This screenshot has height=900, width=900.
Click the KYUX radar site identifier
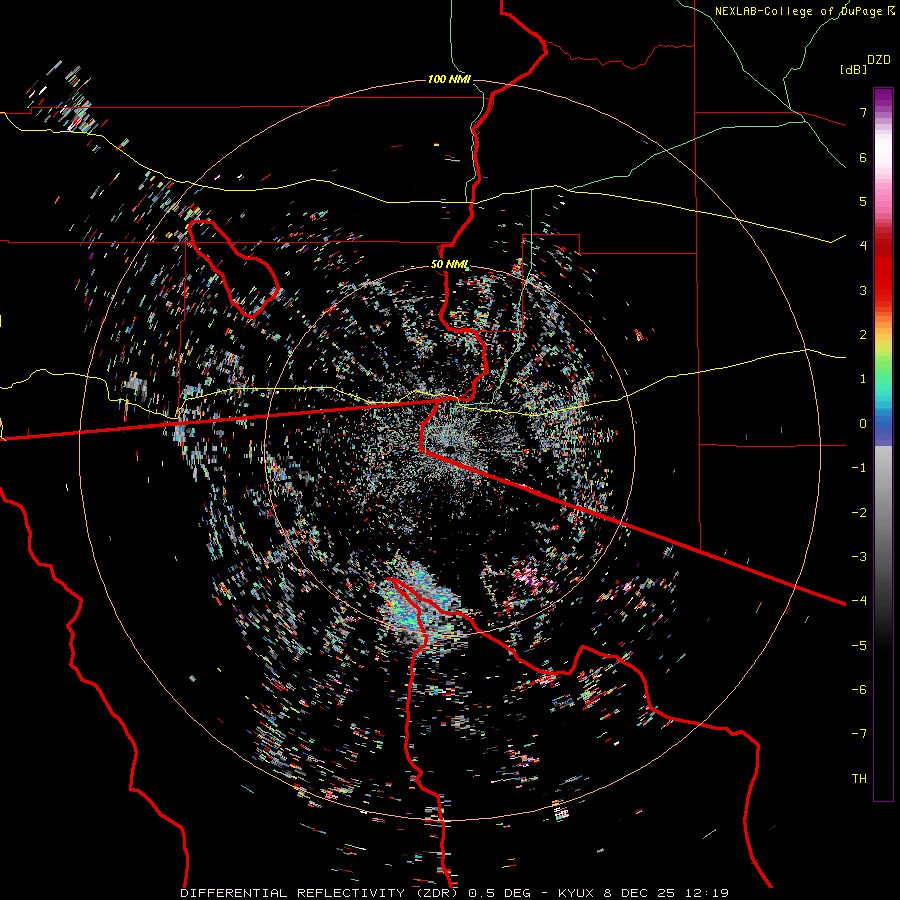point(578,893)
